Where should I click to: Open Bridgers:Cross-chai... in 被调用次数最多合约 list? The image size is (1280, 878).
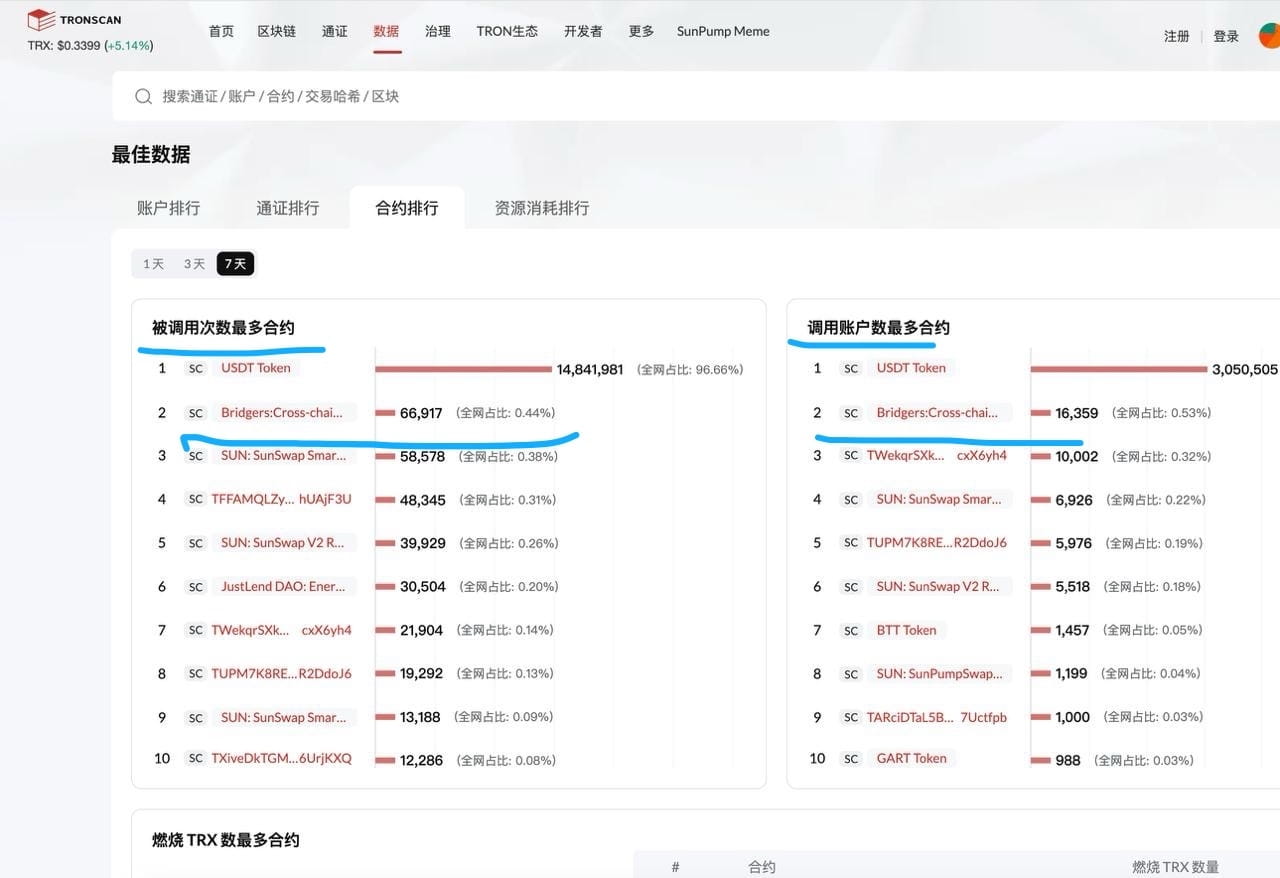(x=282, y=412)
